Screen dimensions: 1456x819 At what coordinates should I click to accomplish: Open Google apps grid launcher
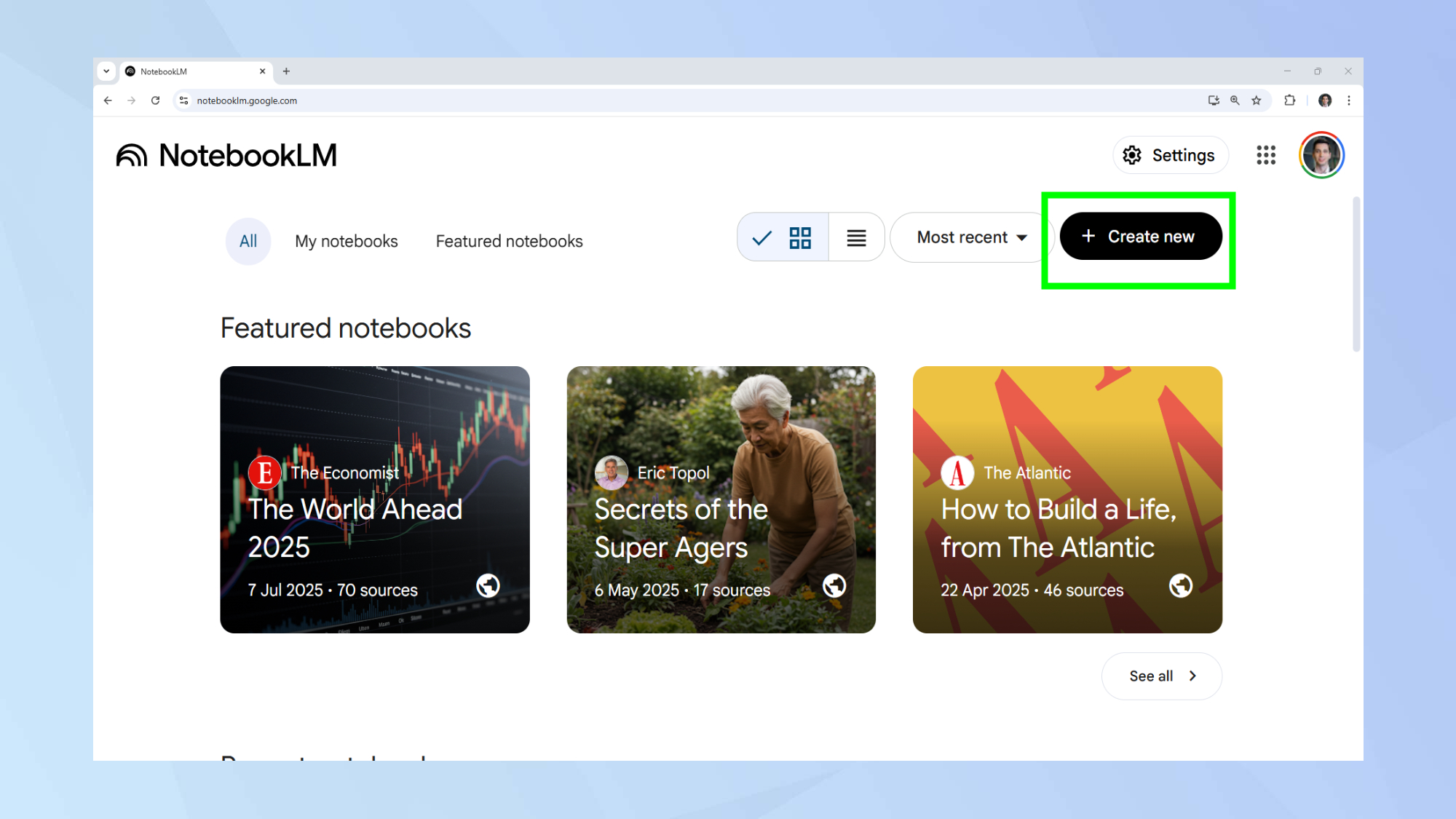1266,155
